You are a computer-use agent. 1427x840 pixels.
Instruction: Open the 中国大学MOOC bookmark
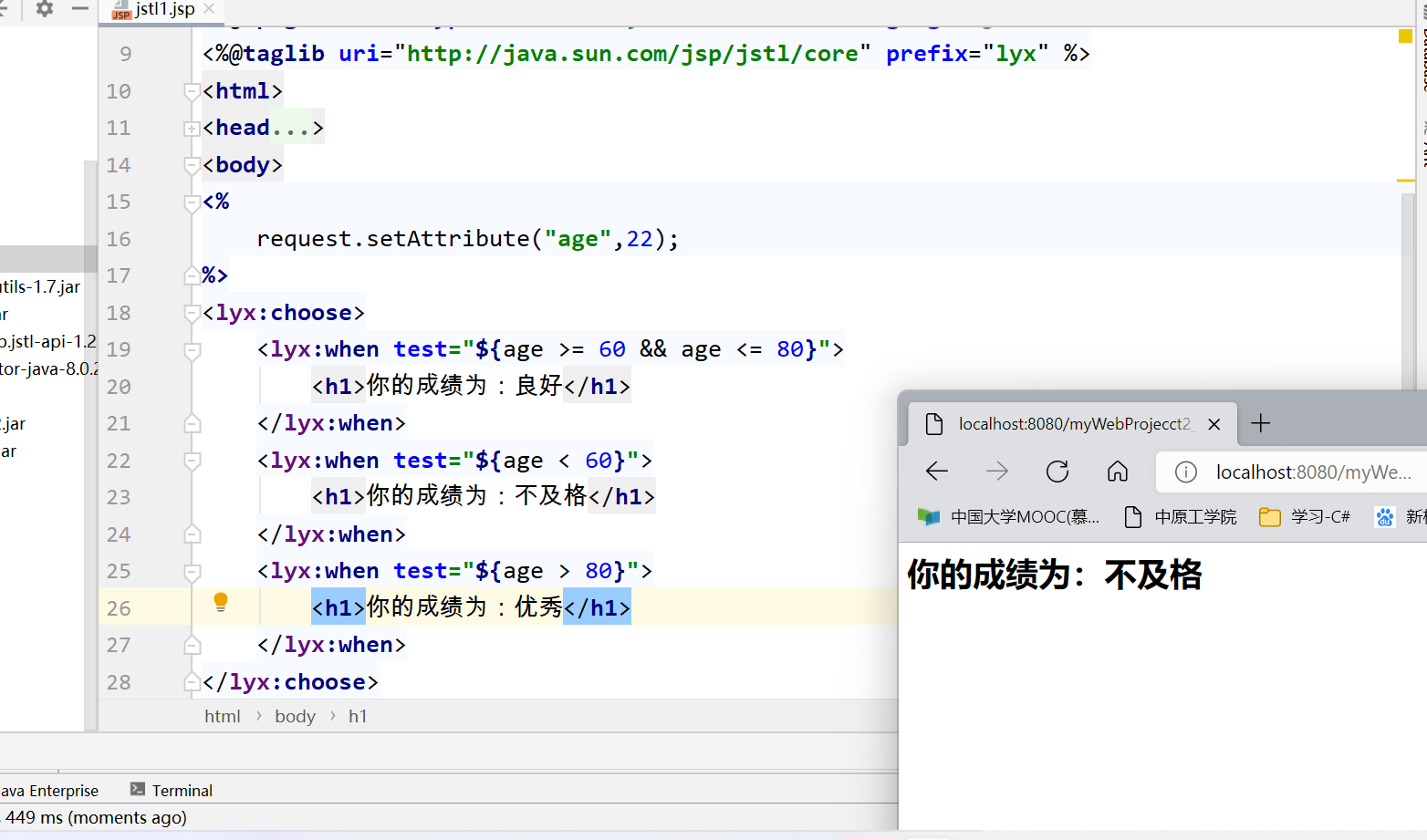click(x=1009, y=517)
